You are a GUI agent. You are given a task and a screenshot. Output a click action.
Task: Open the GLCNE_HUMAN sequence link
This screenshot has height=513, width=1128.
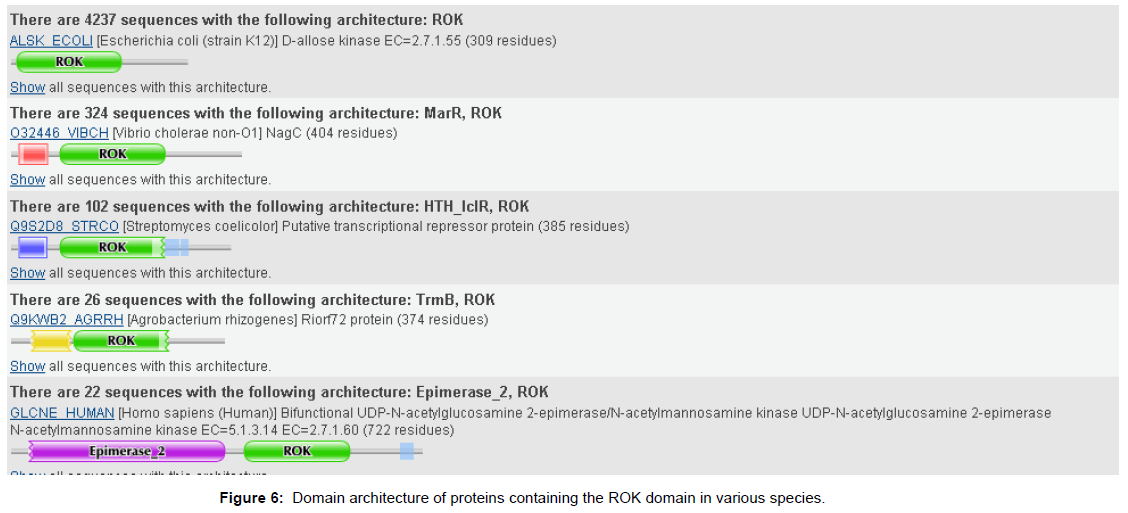point(62,413)
